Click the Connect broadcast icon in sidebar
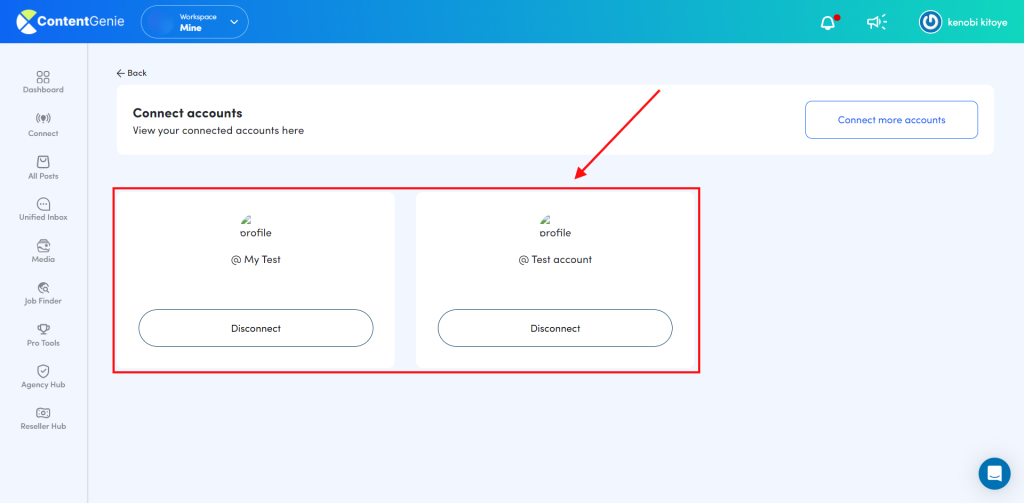This screenshot has height=503, width=1024. point(43,119)
